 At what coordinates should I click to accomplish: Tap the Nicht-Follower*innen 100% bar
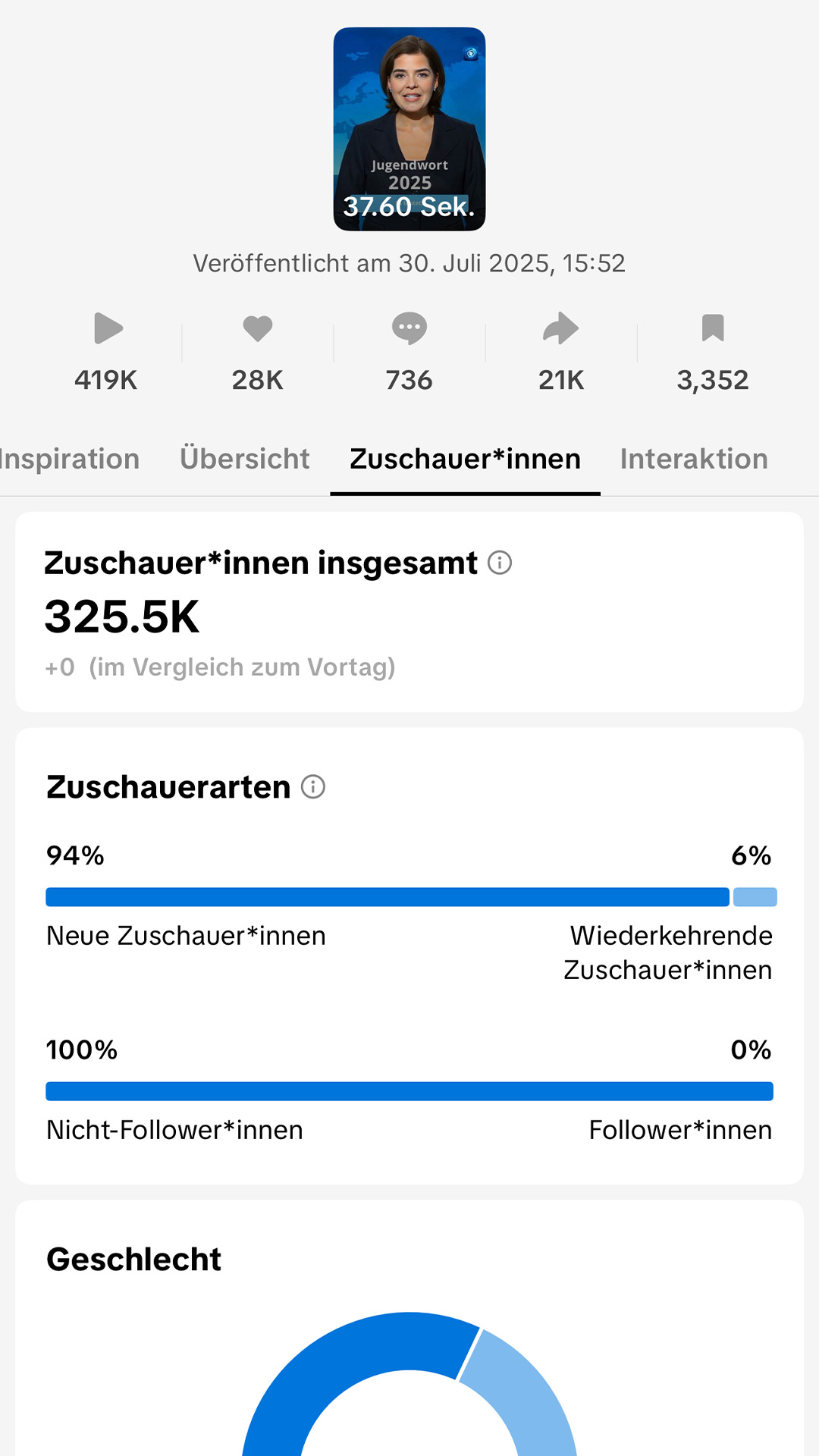[x=409, y=1091]
